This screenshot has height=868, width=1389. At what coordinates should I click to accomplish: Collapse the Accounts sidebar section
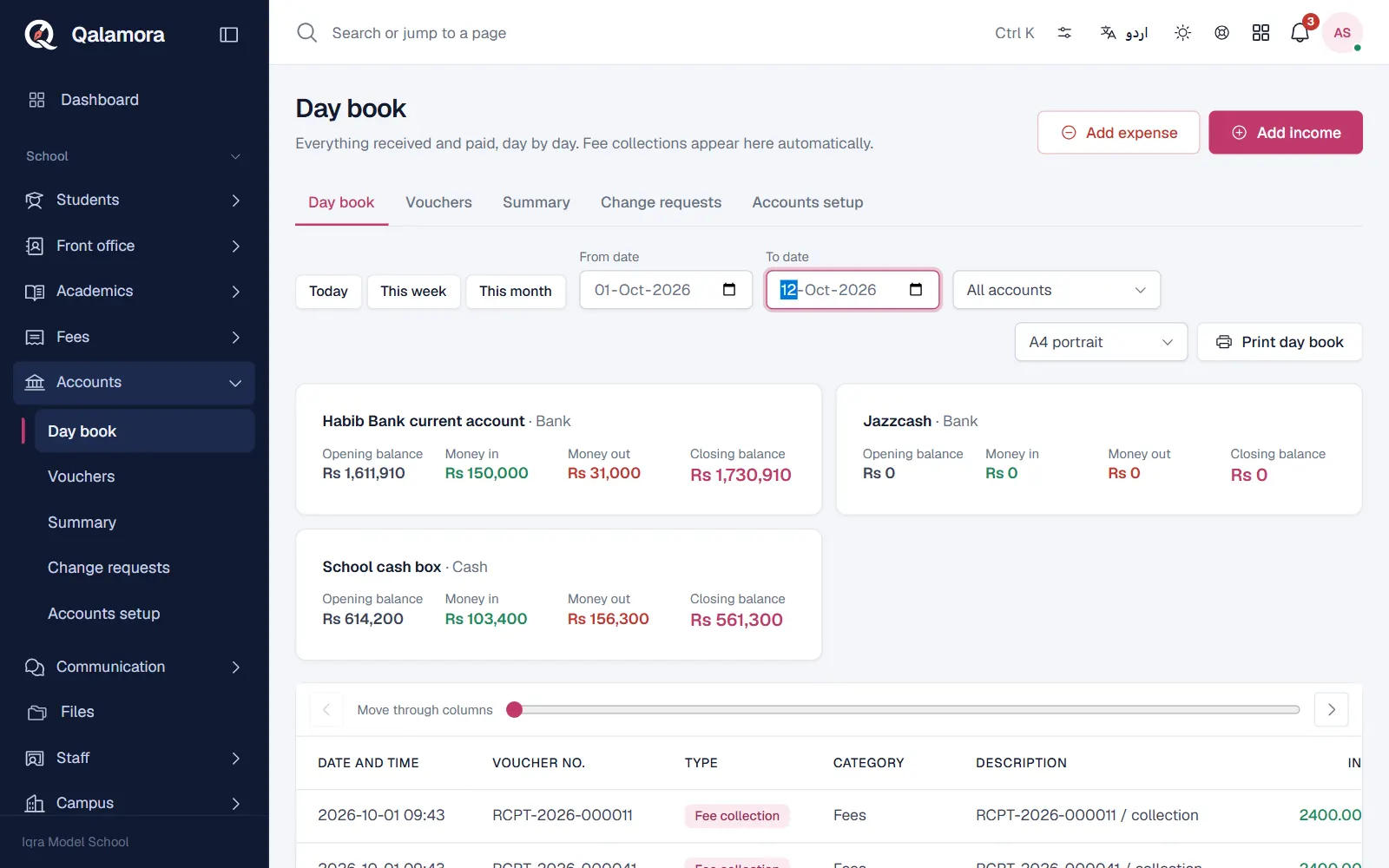pyautogui.click(x=135, y=383)
